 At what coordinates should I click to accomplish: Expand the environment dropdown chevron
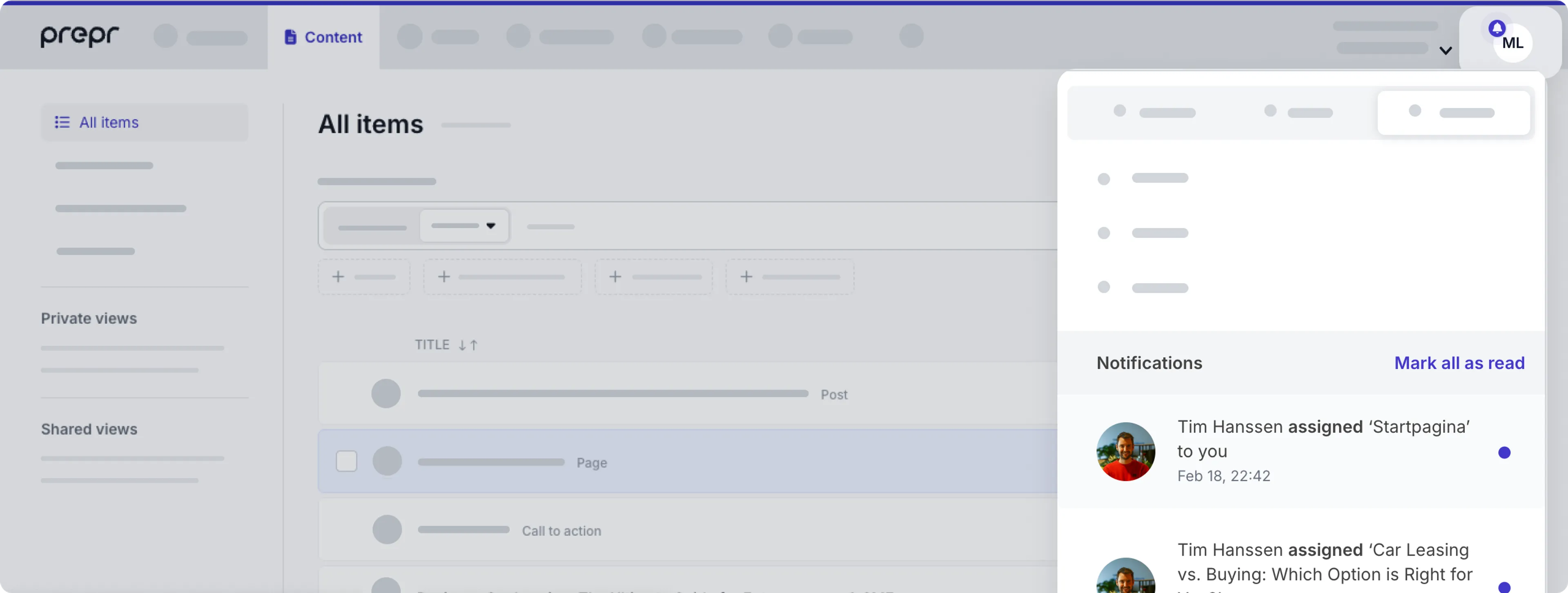(x=1445, y=51)
